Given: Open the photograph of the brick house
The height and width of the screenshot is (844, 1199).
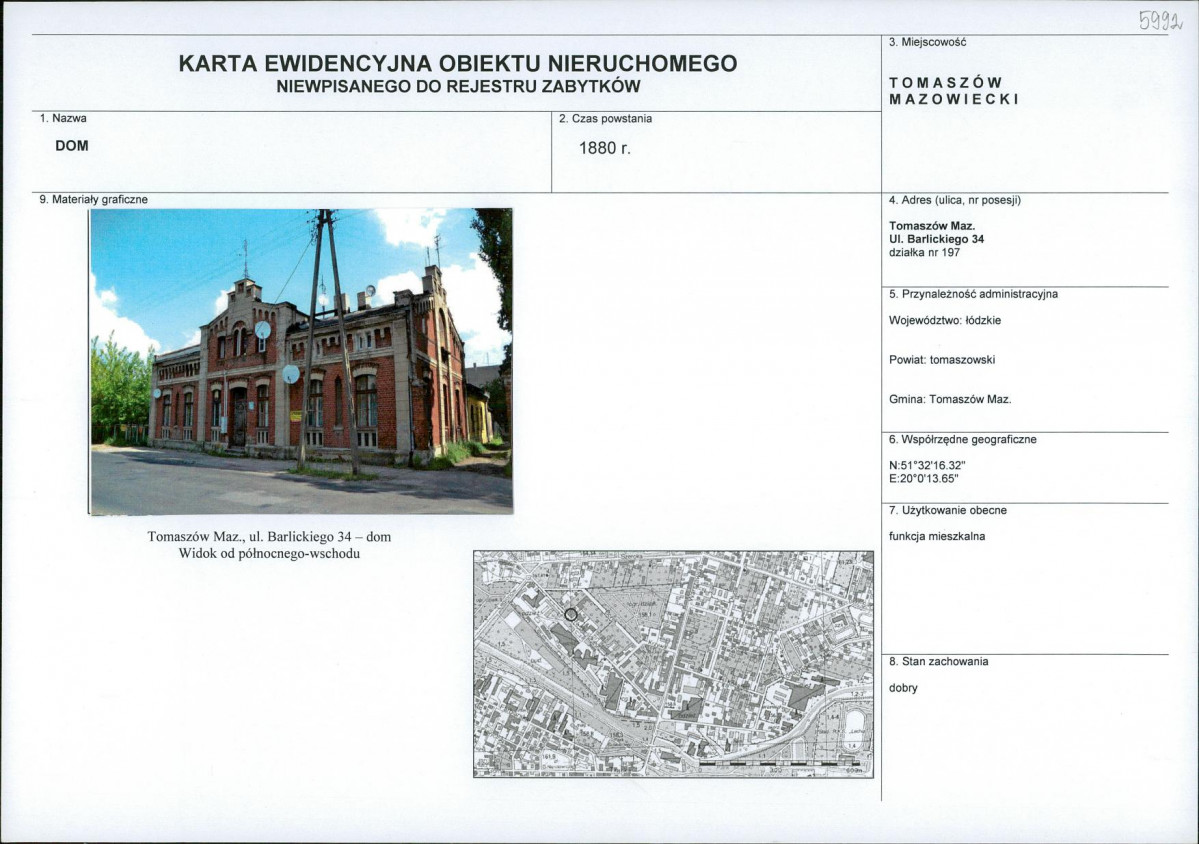Looking at the screenshot, I should 301,362.
